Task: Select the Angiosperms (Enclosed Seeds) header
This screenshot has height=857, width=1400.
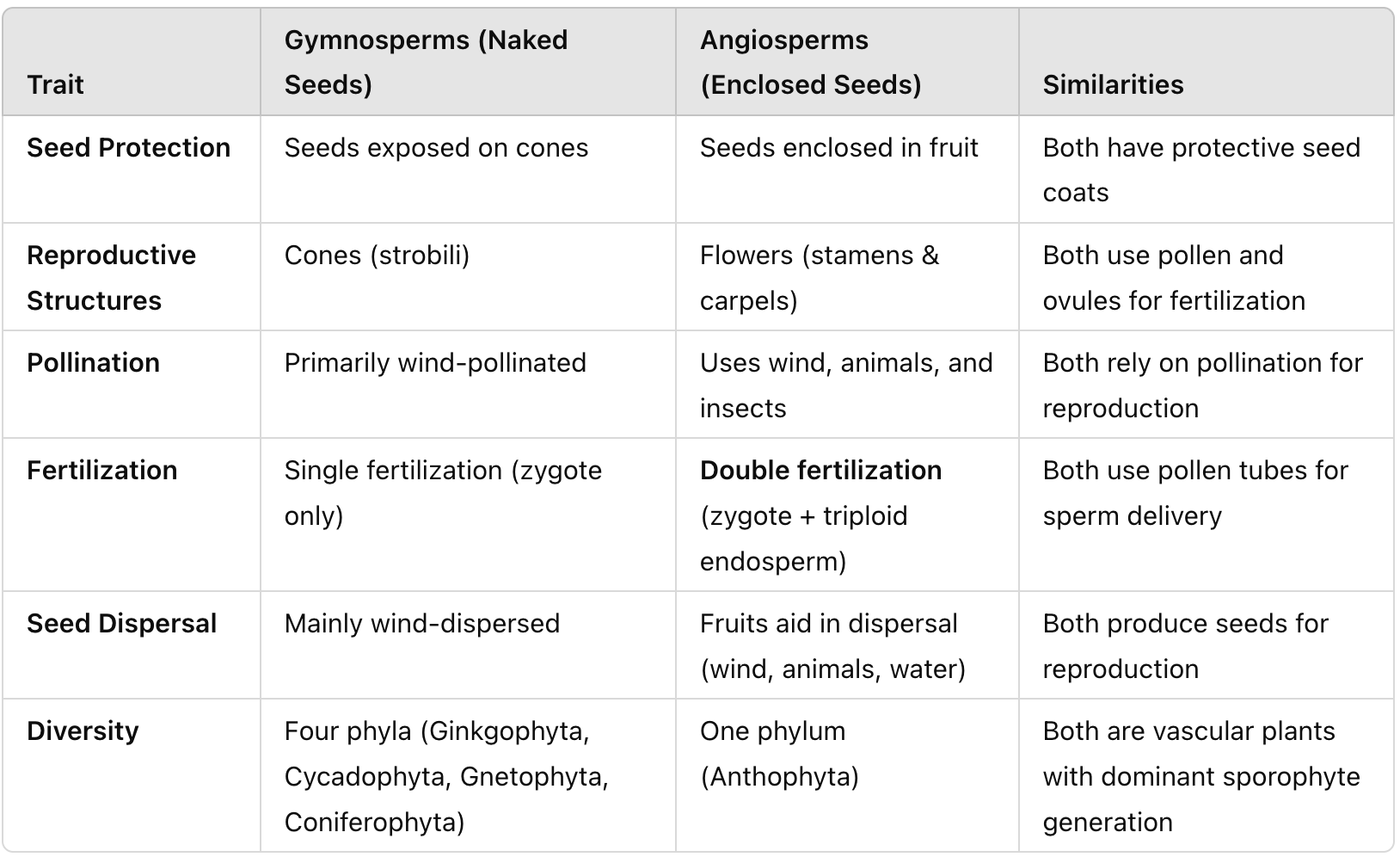Action: 810,62
